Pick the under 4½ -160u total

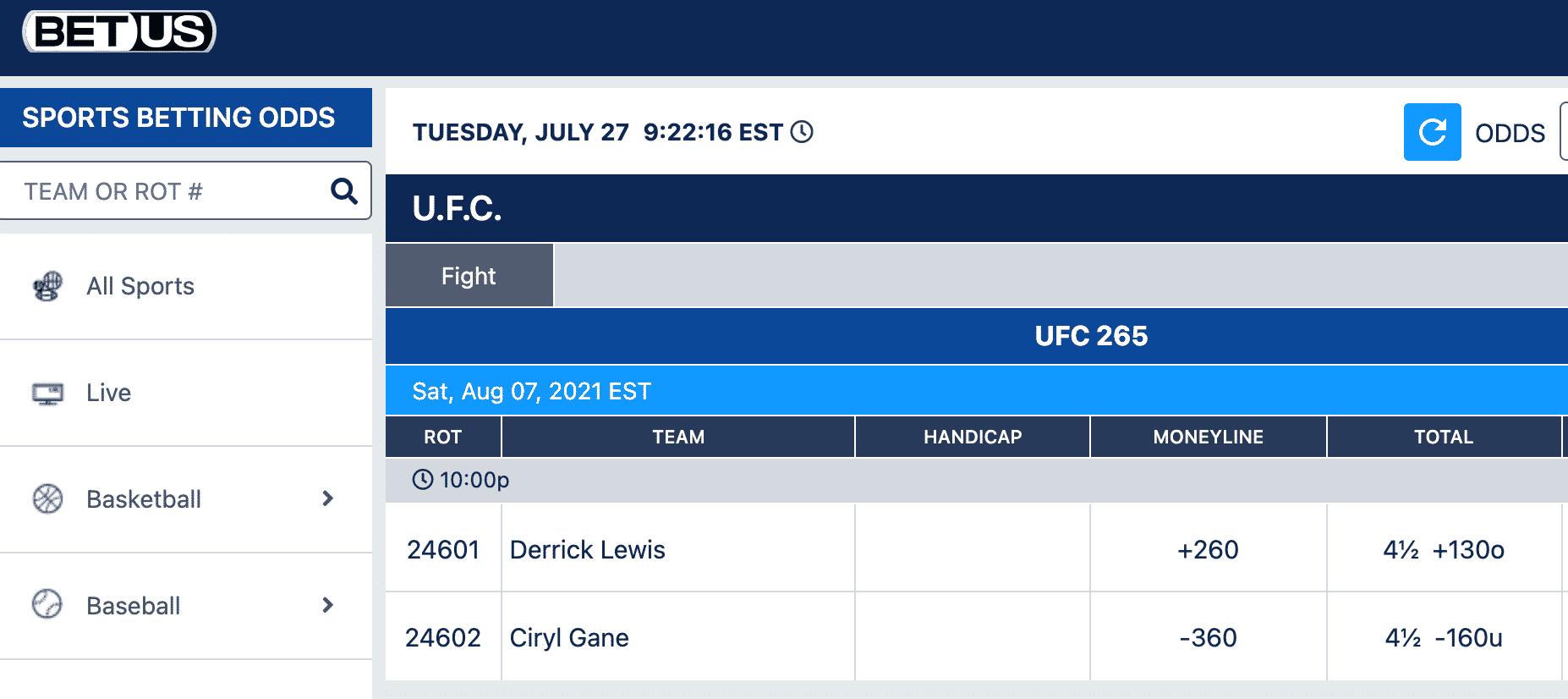coord(1444,637)
